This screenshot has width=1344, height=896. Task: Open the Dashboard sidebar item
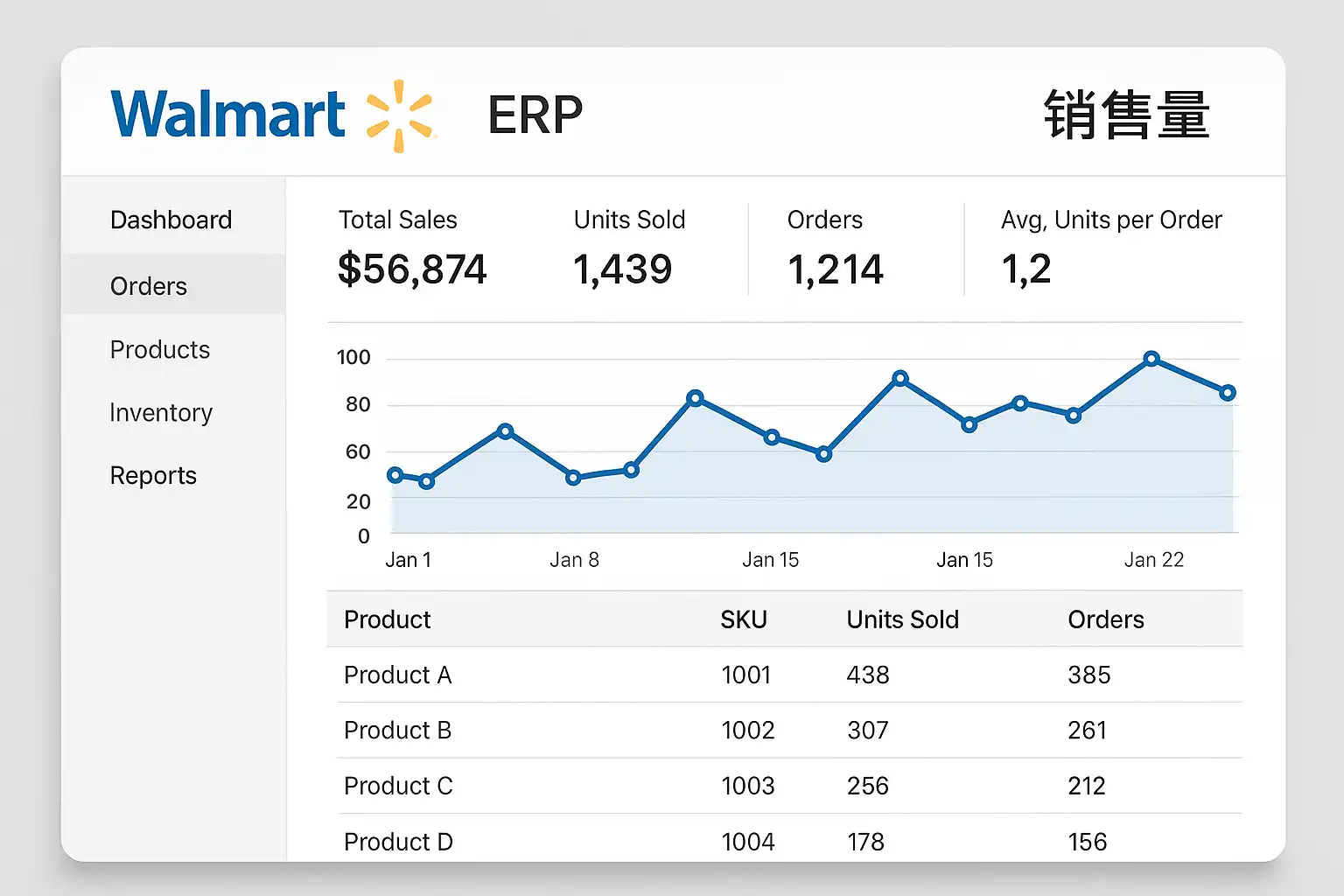(171, 220)
